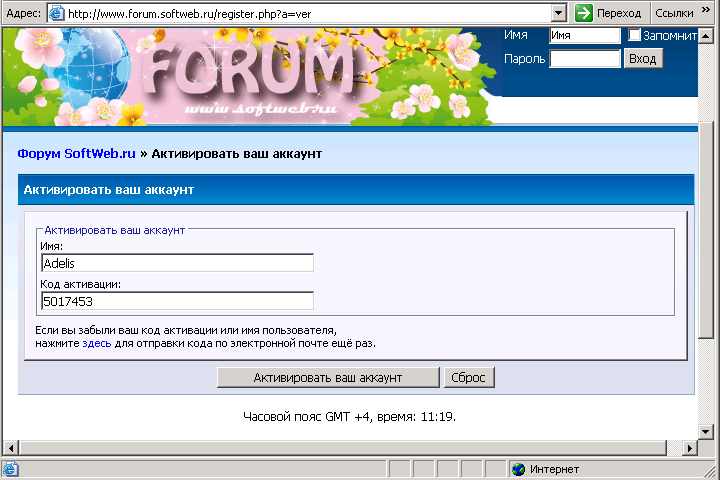The width and height of the screenshot is (720, 480).
Task: Click the Код активации field with 5017453
Action: 177,301
